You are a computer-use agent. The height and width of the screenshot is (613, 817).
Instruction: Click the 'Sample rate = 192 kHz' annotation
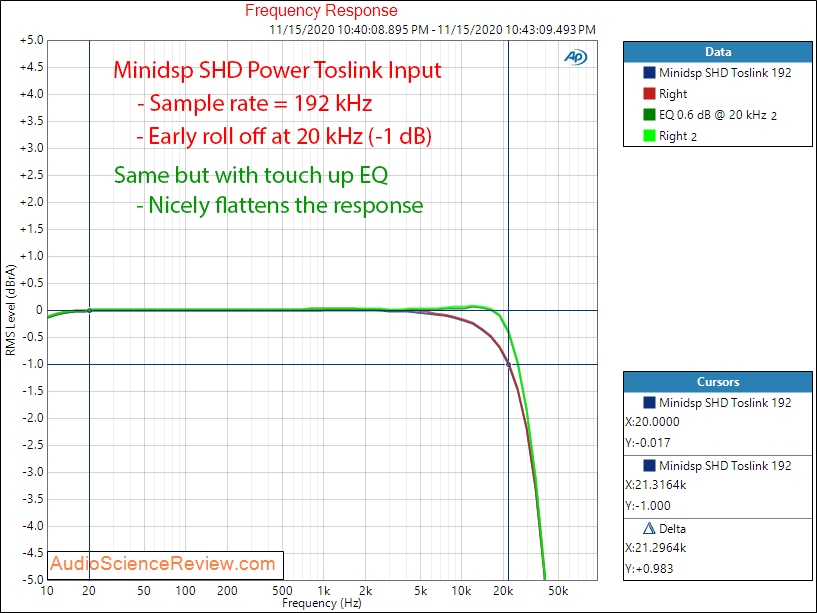coord(254,103)
